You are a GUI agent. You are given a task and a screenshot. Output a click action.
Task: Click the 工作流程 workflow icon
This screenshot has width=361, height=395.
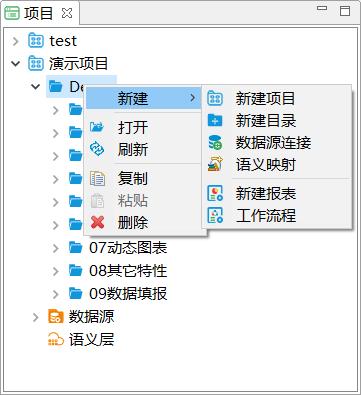[x=215, y=215]
